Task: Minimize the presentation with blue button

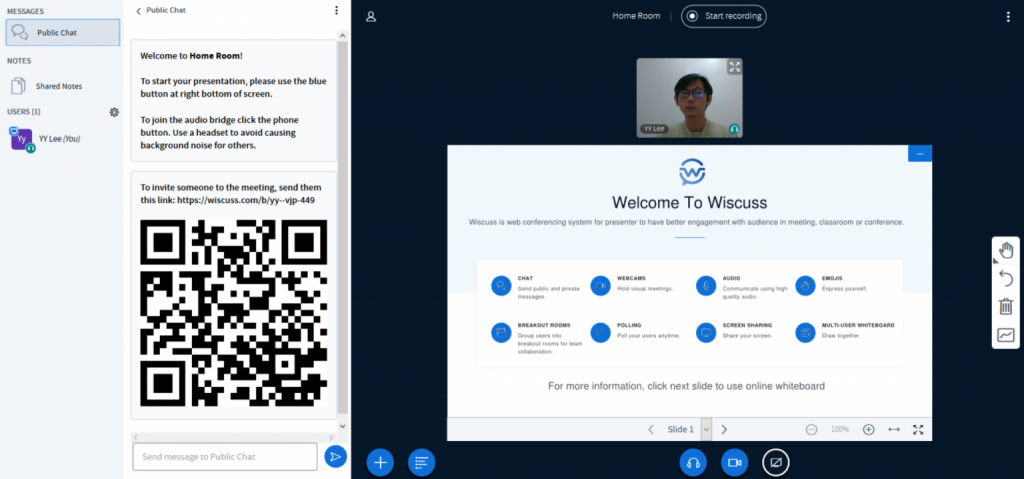Action: point(920,154)
